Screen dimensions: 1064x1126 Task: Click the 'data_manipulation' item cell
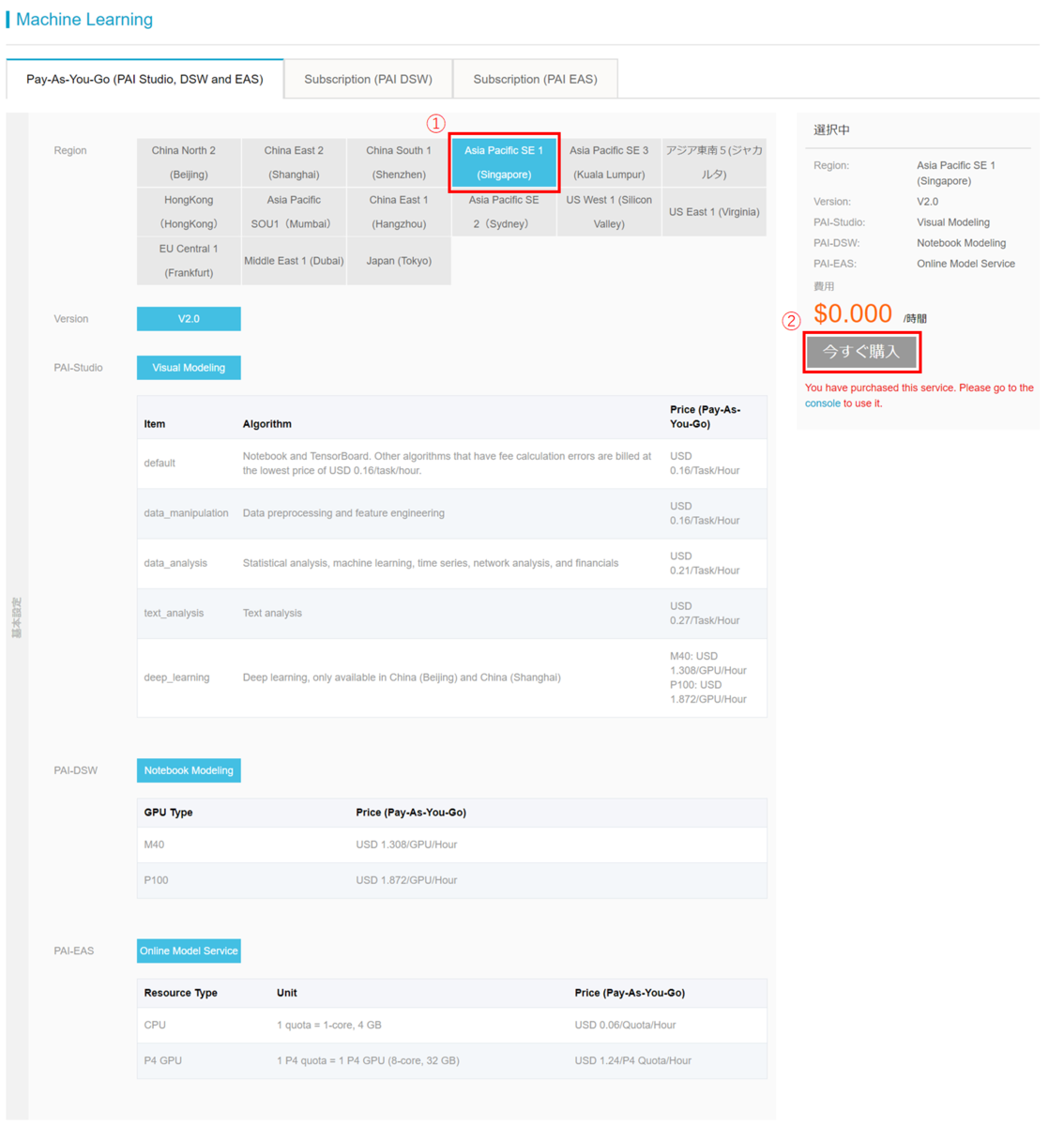click(x=186, y=513)
